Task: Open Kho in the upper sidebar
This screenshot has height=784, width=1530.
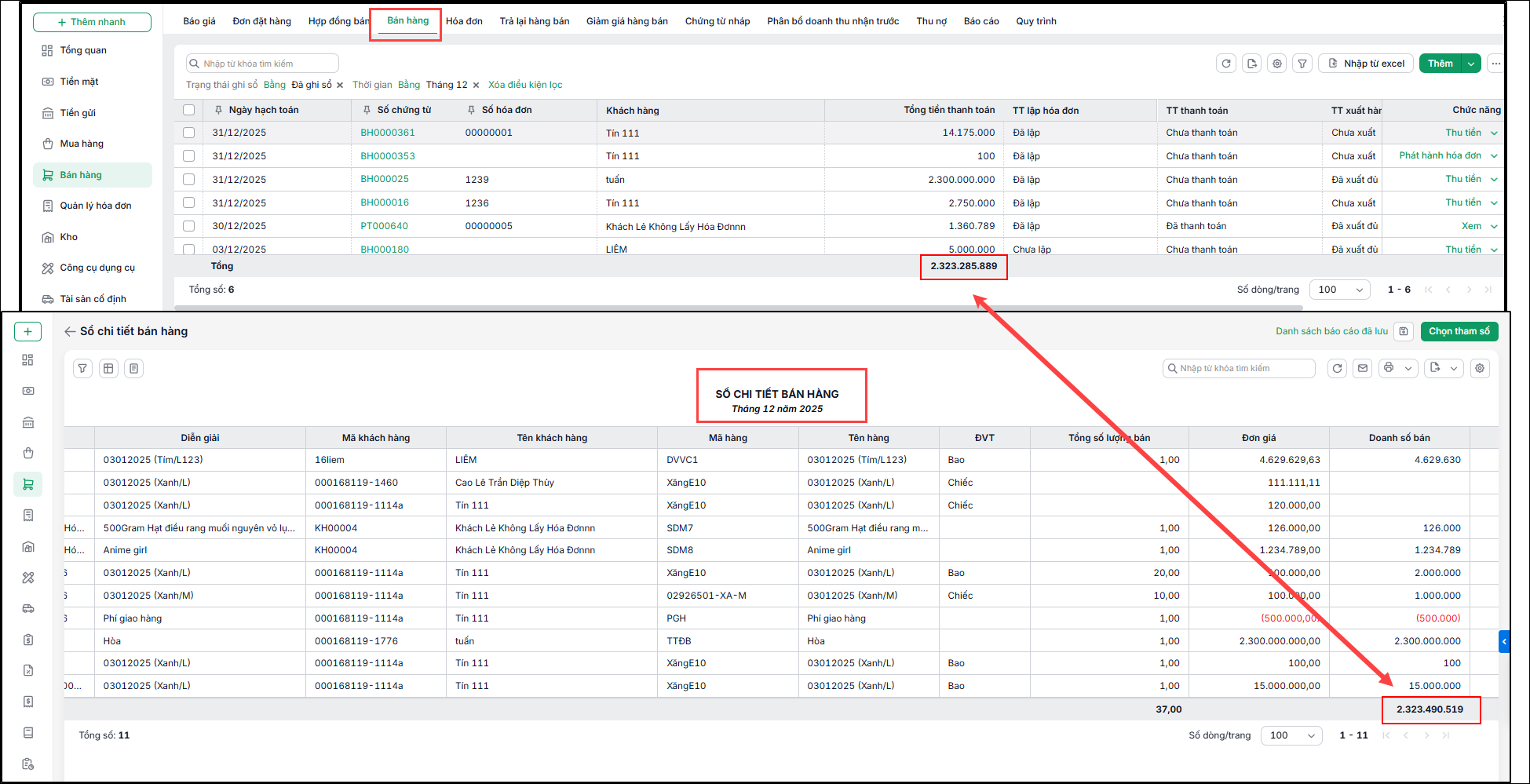Action: [x=69, y=237]
